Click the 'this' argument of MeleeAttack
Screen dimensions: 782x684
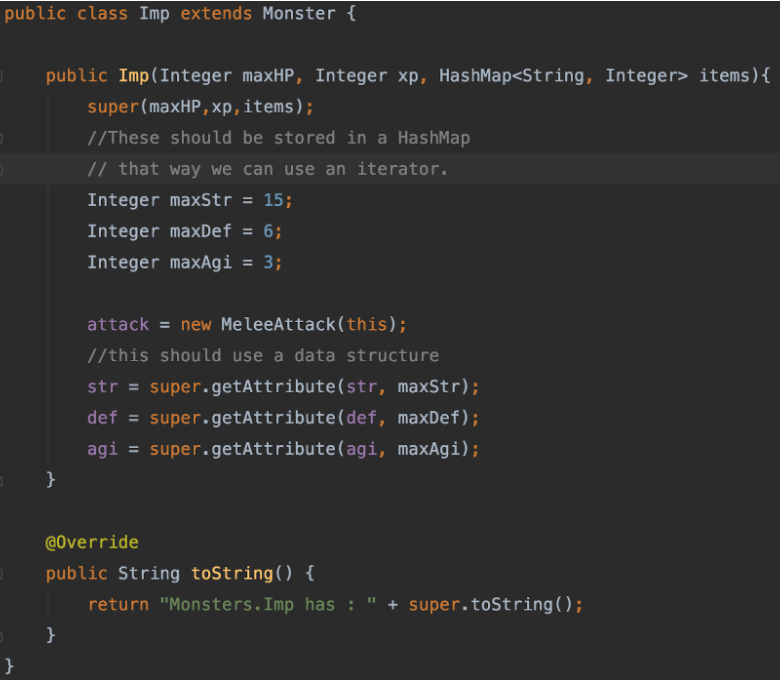(x=367, y=325)
